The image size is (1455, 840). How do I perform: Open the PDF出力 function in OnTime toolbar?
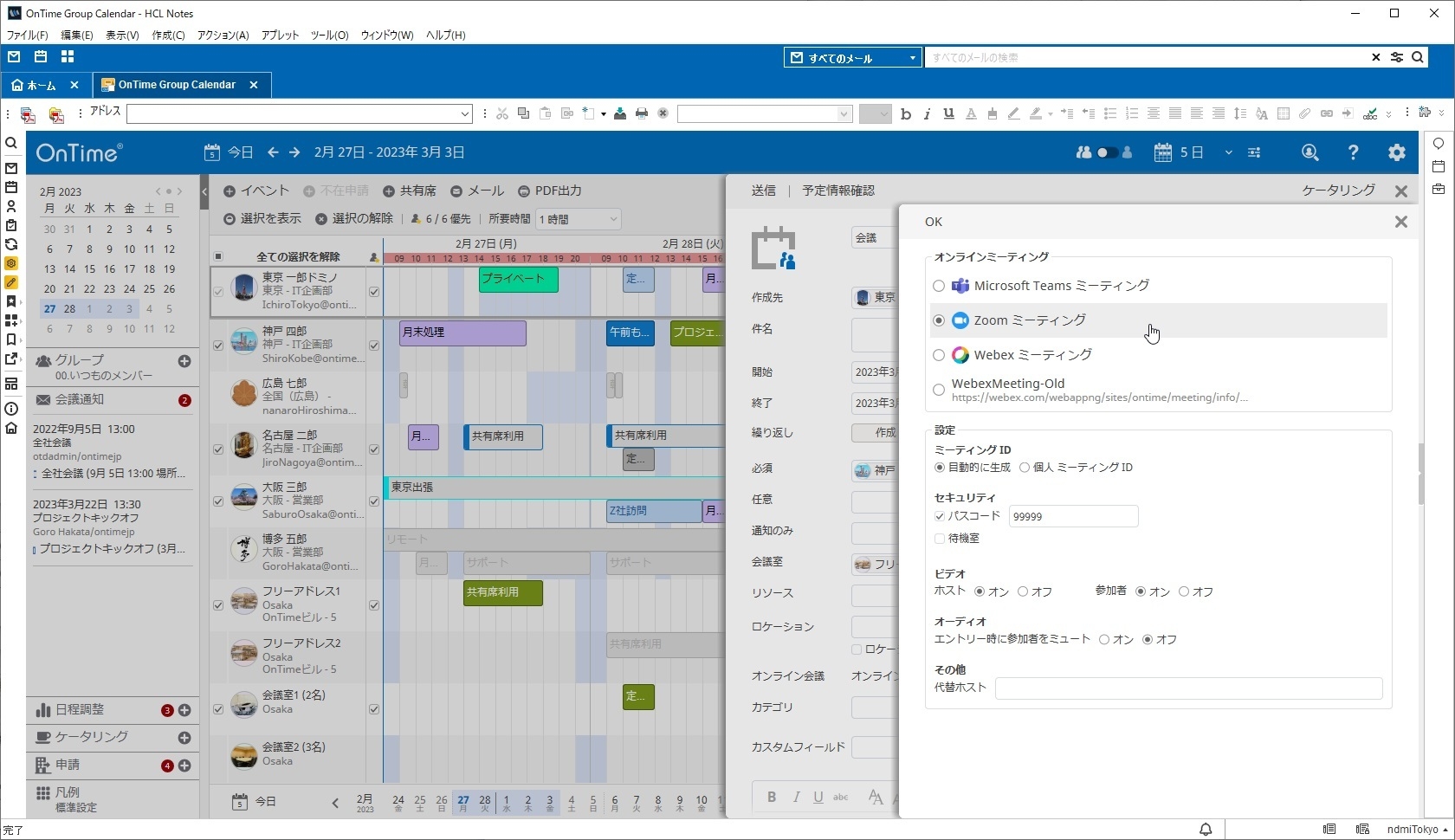tap(551, 191)
